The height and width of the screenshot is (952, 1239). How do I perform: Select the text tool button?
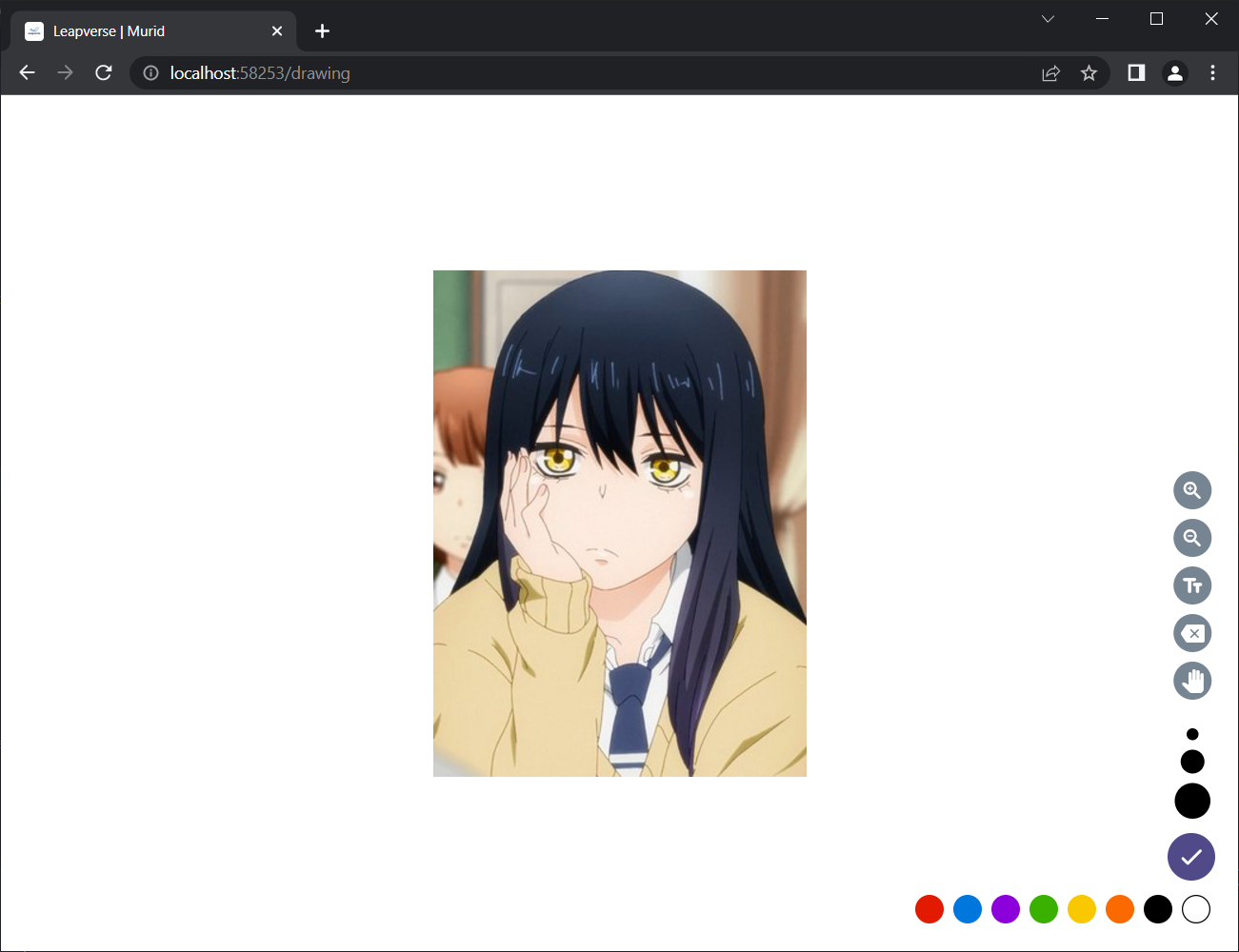point(1192,585)
